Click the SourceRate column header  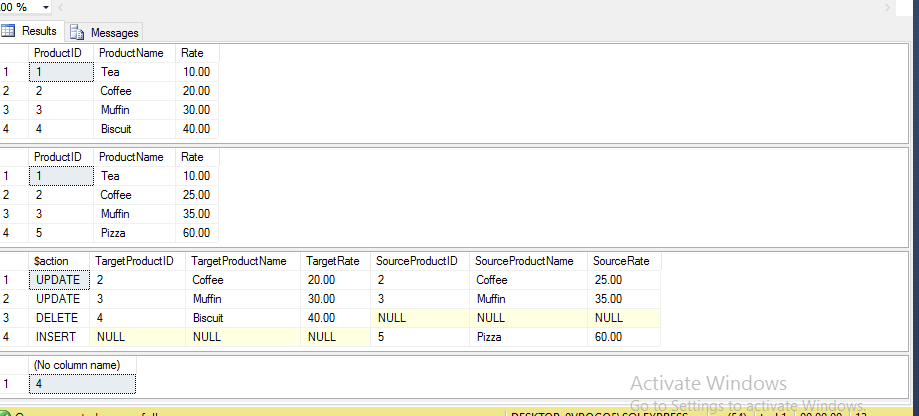pyautogui.click(x=622, y=261)
